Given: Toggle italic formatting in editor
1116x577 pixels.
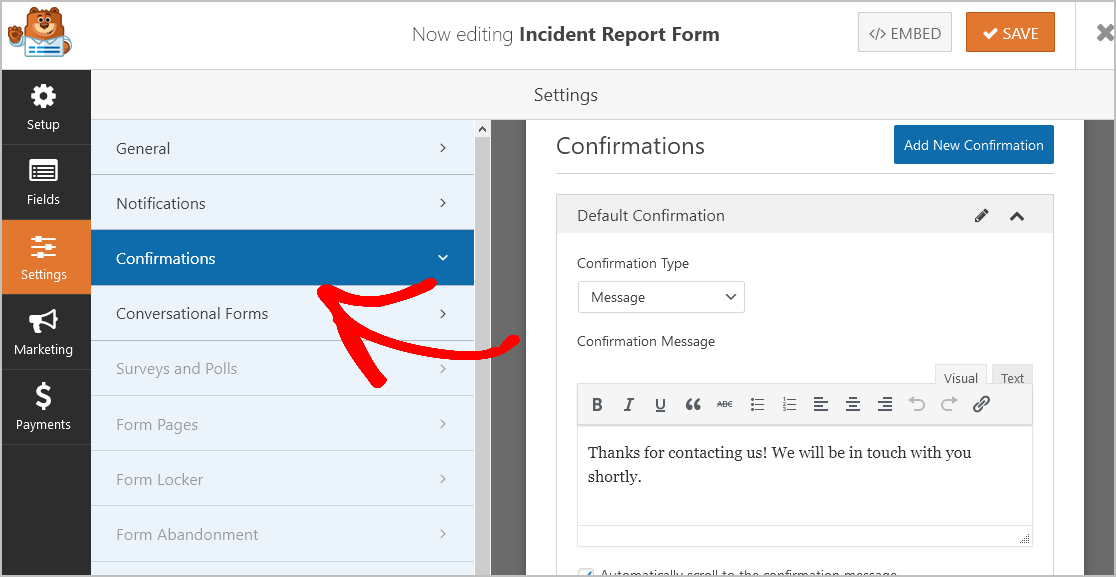Looking at the screenshot, I should [x=628, y=405].
